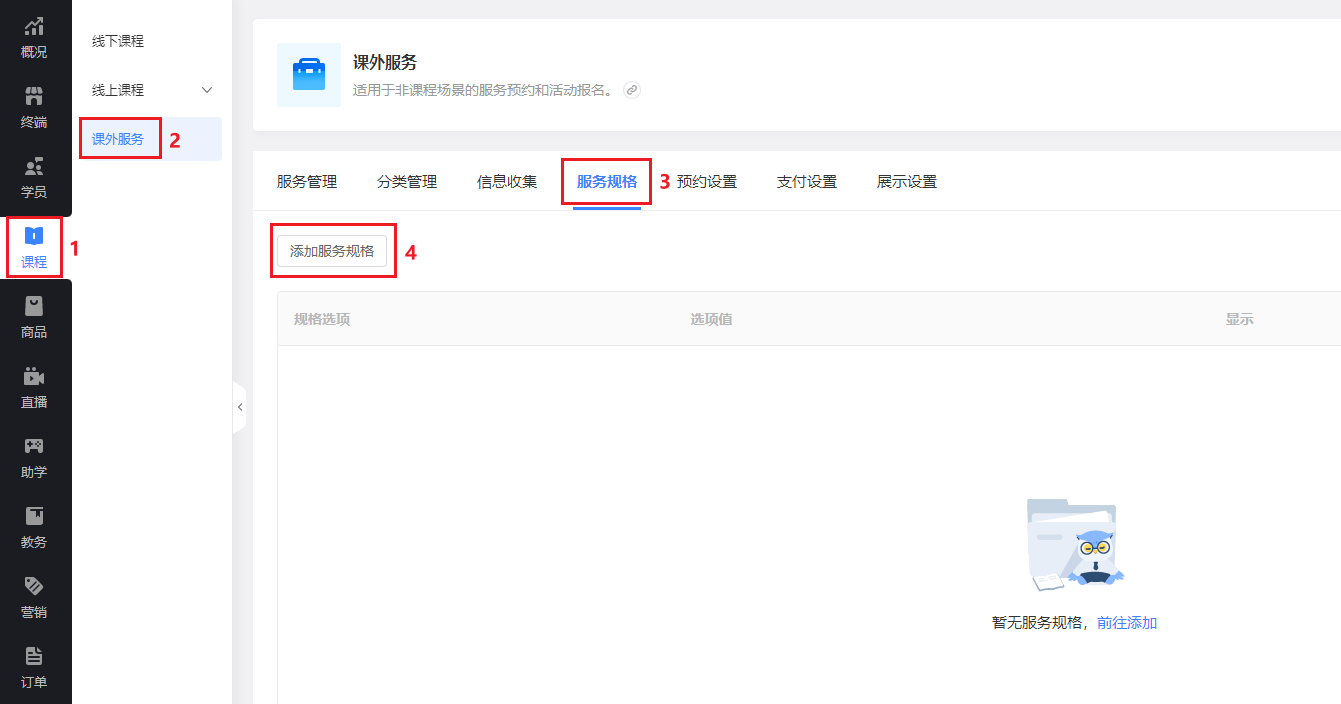Click the 前往添加 link

point(1127,623)
